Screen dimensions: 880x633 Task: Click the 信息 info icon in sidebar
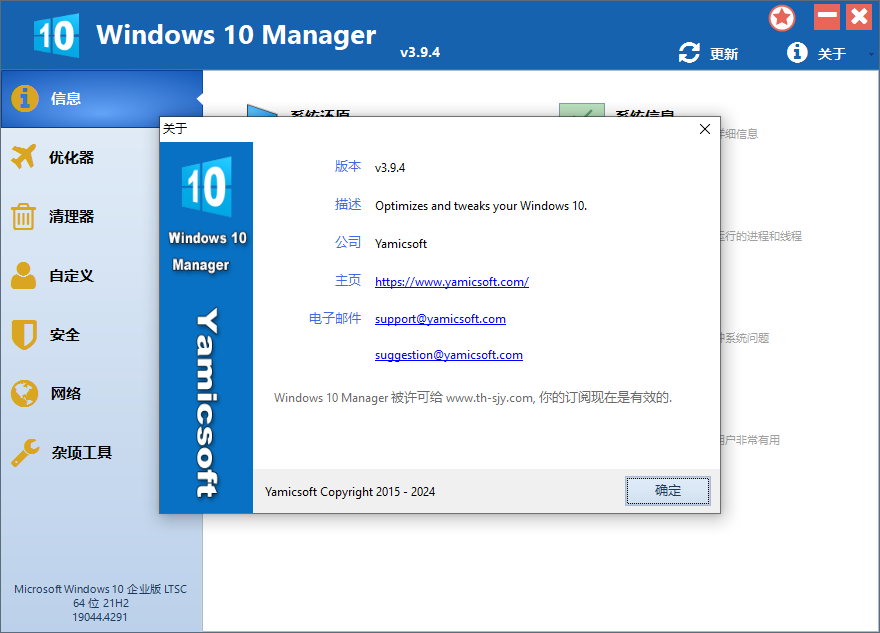point(25,98)
